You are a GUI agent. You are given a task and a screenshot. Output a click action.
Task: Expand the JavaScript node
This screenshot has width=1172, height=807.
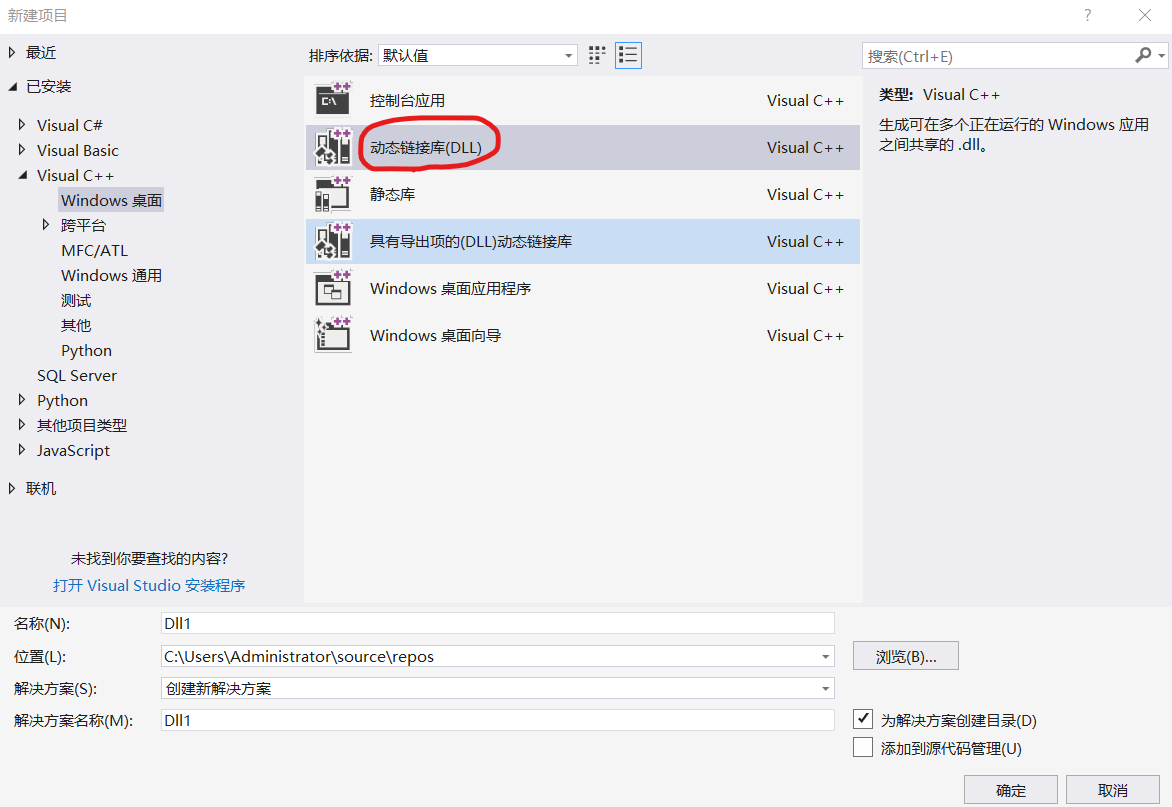(22, 450)
